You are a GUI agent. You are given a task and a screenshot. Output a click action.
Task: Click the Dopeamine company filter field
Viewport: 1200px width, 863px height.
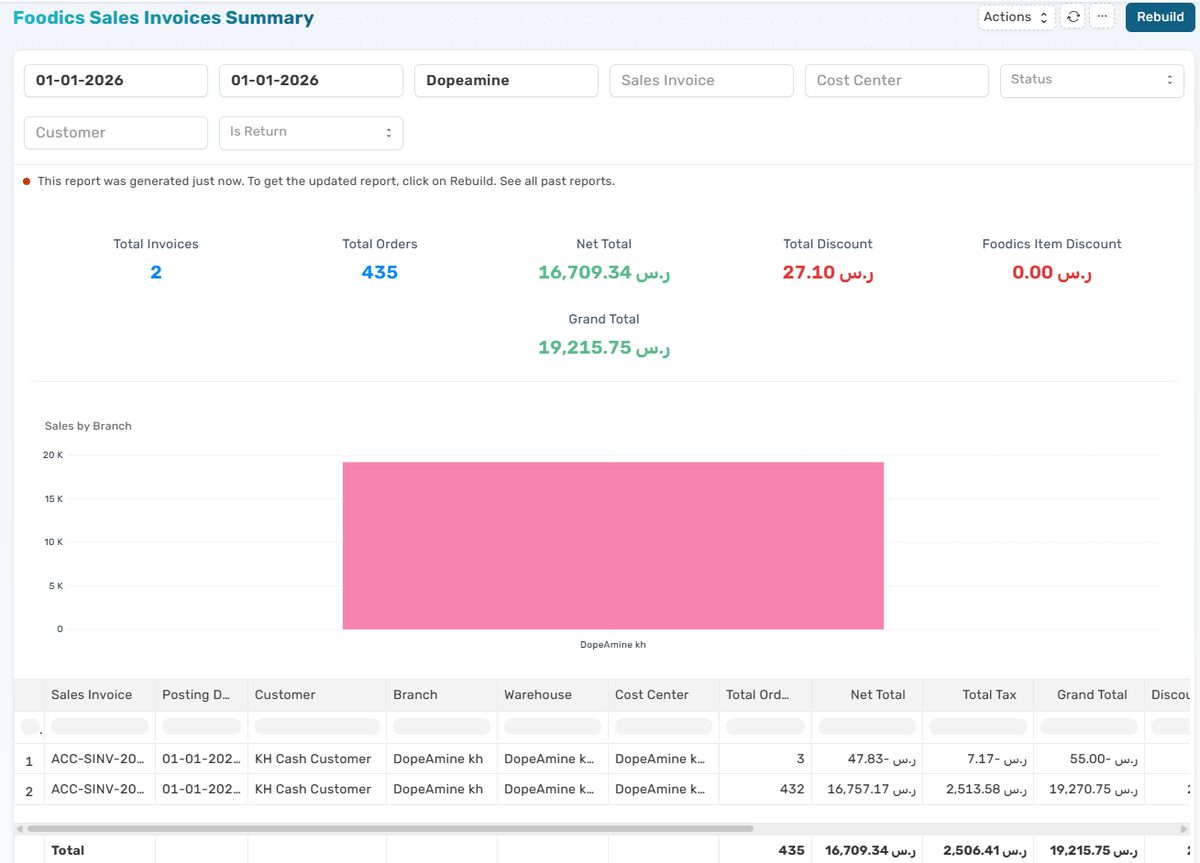pos(505,79)
